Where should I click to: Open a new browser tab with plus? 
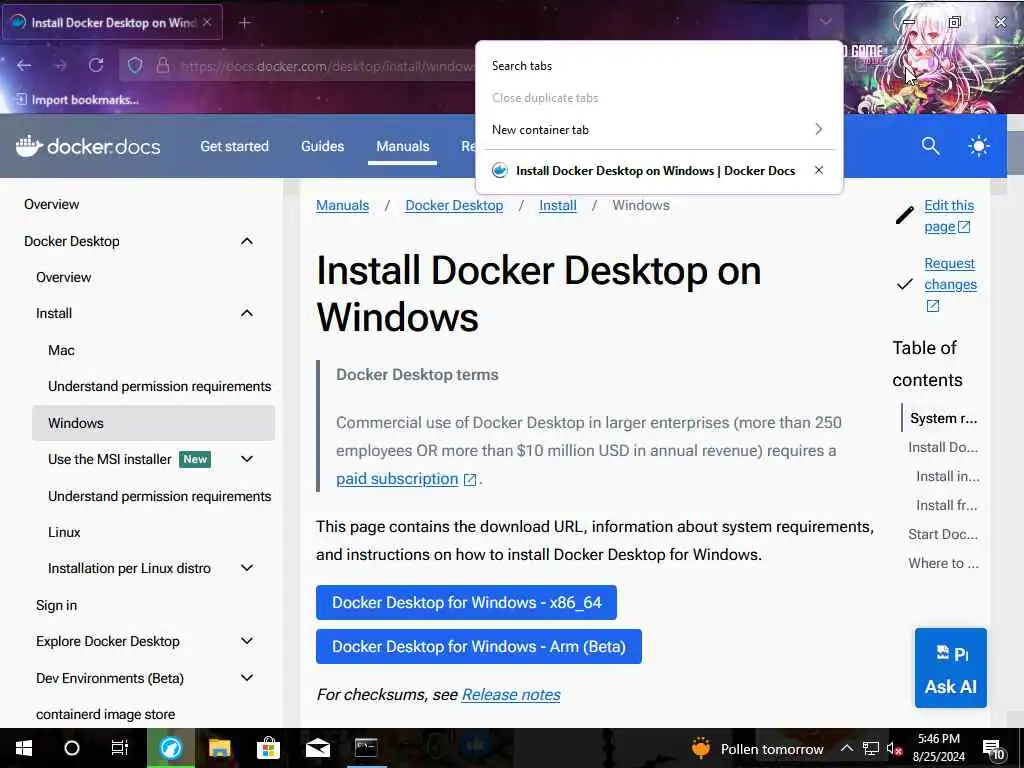pyautogui.click(x=245, y=23)
